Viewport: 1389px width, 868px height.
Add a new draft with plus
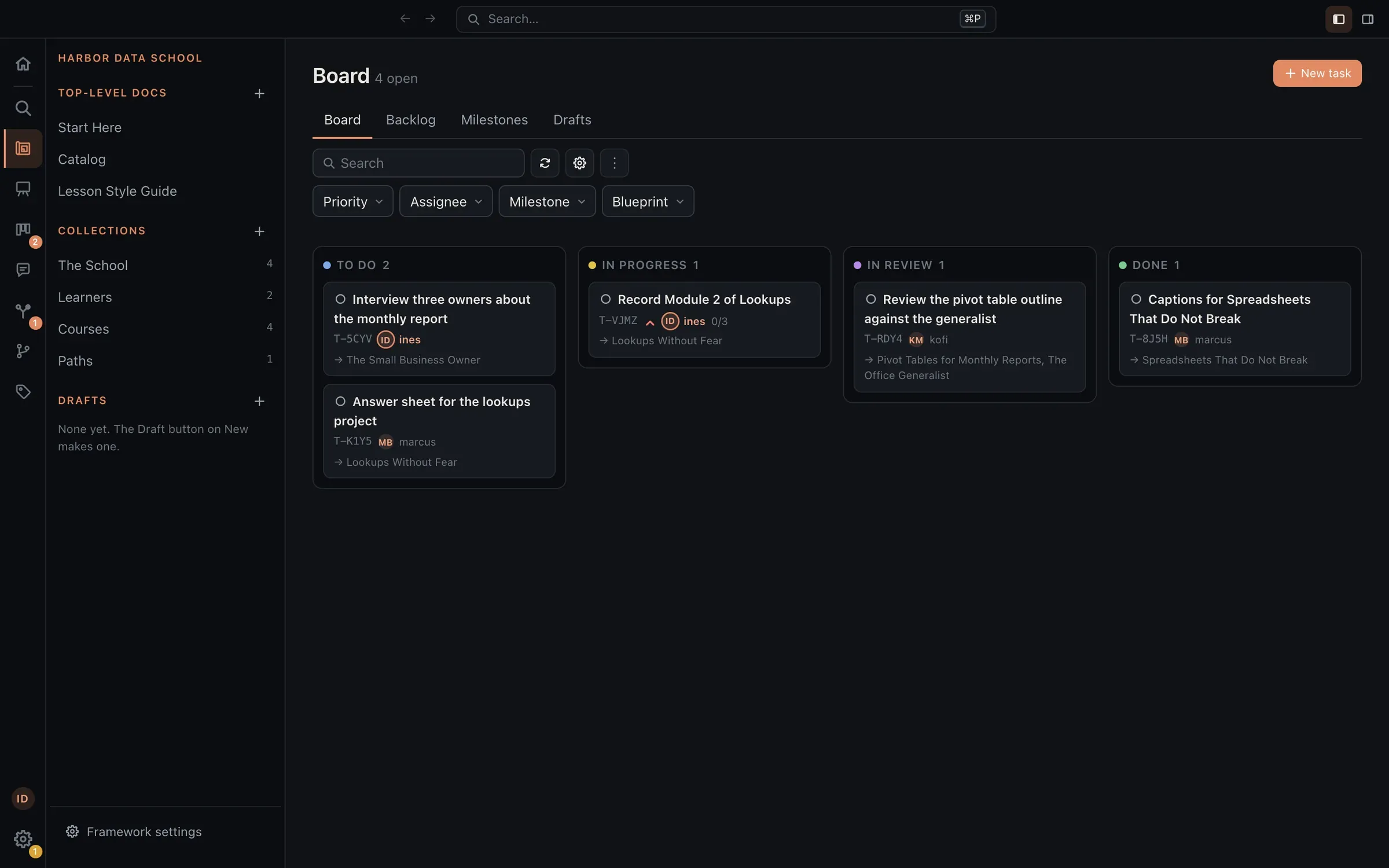(259, 401)
